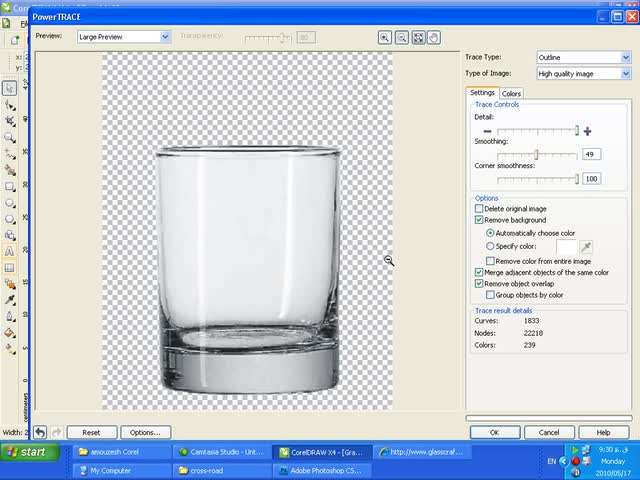Click the Cancel button
Screen dimensions: 640x480
click(x=549, y=432)
